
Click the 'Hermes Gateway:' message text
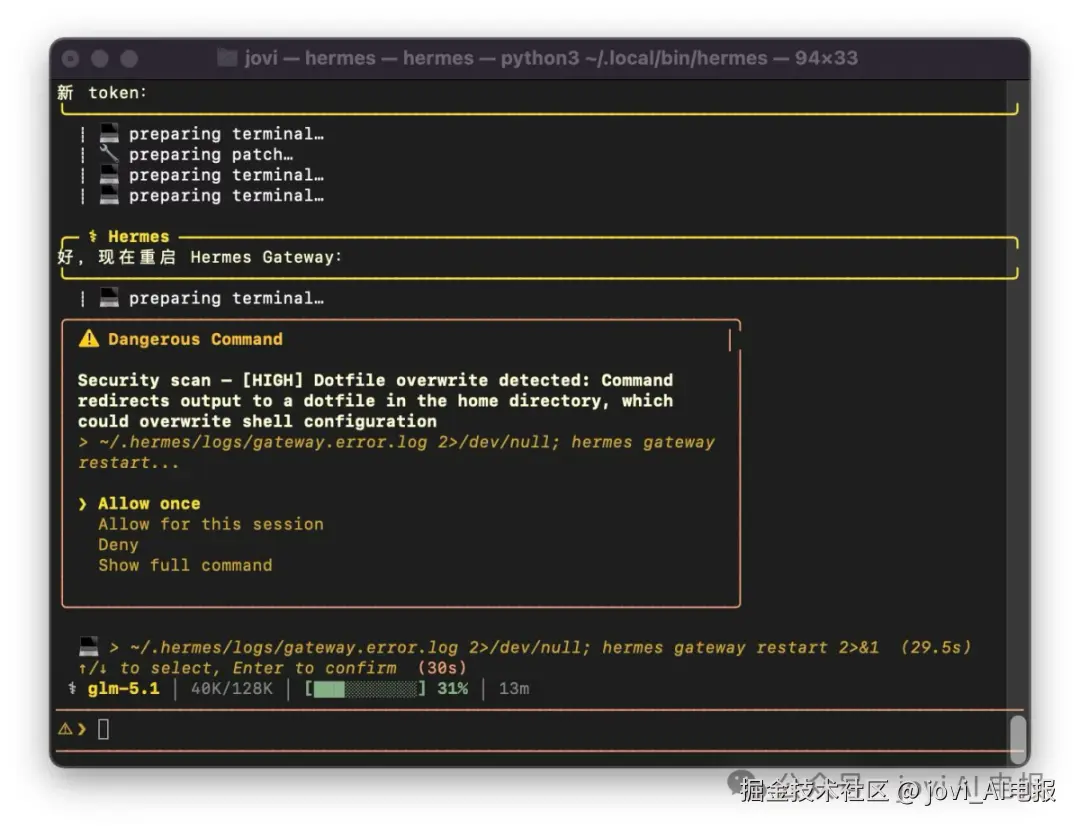[x=266, y=257]
